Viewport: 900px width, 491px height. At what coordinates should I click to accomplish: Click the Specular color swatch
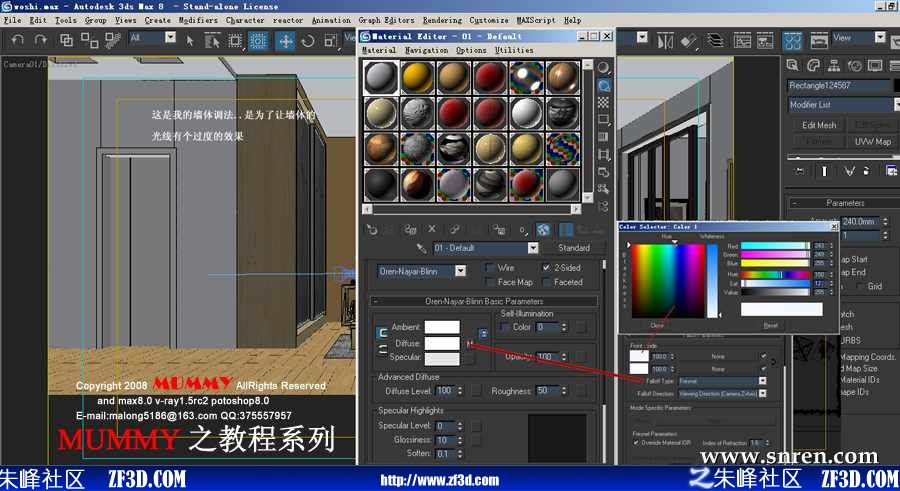(442, 358)
